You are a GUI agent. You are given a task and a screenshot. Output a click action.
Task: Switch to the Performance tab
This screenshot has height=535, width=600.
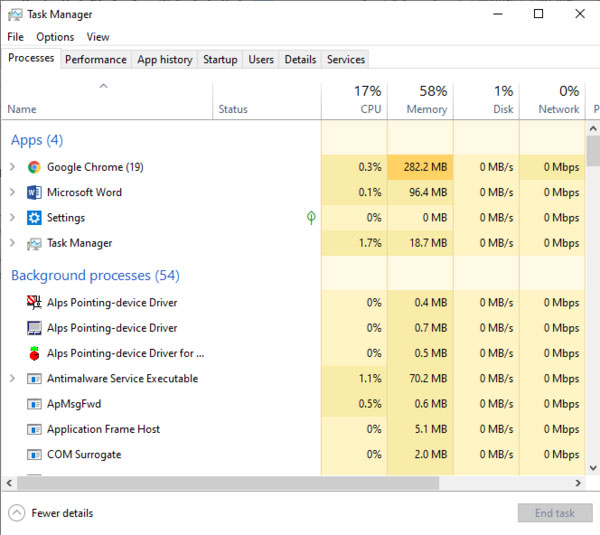[95, 59]
